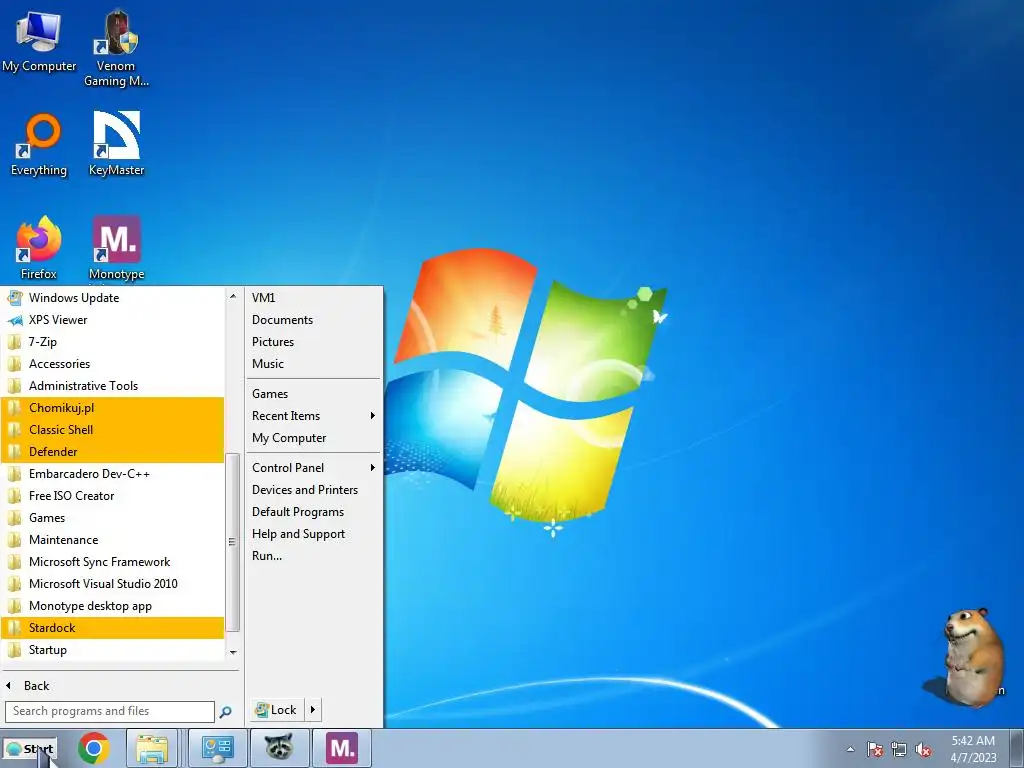Open Monotype app in the taskbar
This screenshot has width=1024, height=768.
coord(342,748)
